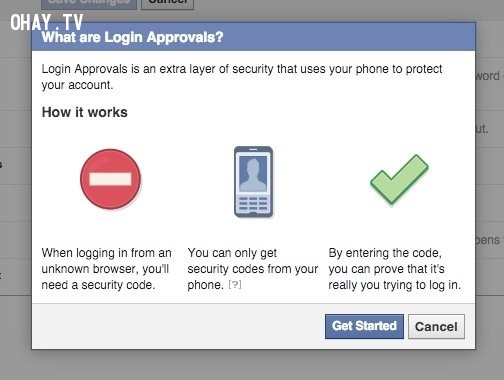Image resolution: width=504 pixels, height=380 pixels.
Task: Click the keypad area of the phone icon
Action: point(253,204)
